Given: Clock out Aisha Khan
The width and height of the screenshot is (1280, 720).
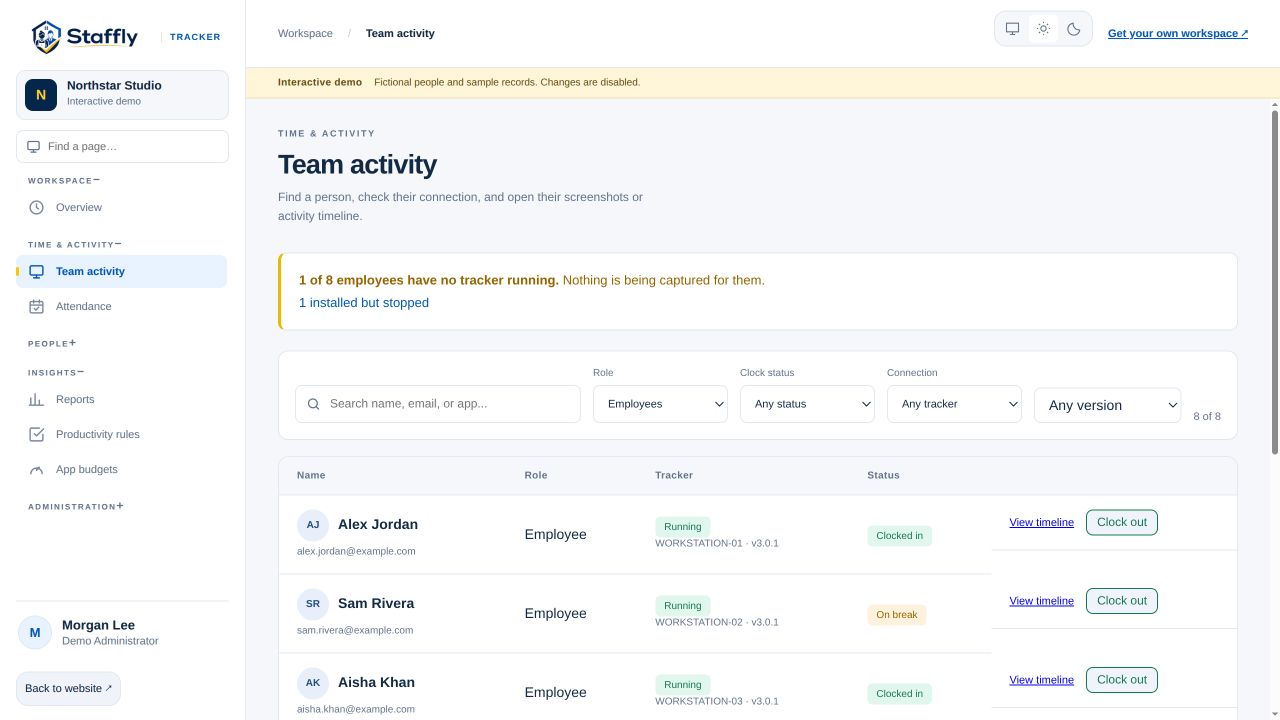Looking at the screenshot, I should click(1122, 680).
